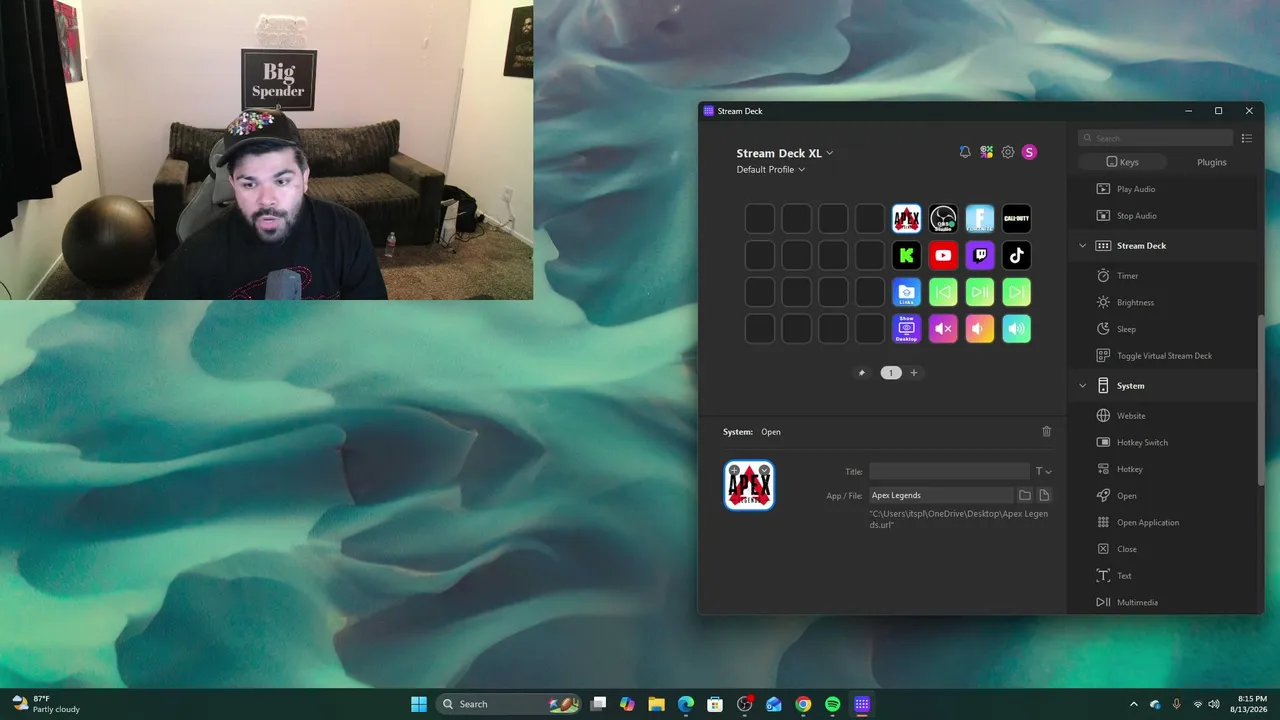The width and height of the screenshot is (1280, 720).
Task: Open icon options dropdown on key preview
Action: pyautogui.click(x=764, y=470)
